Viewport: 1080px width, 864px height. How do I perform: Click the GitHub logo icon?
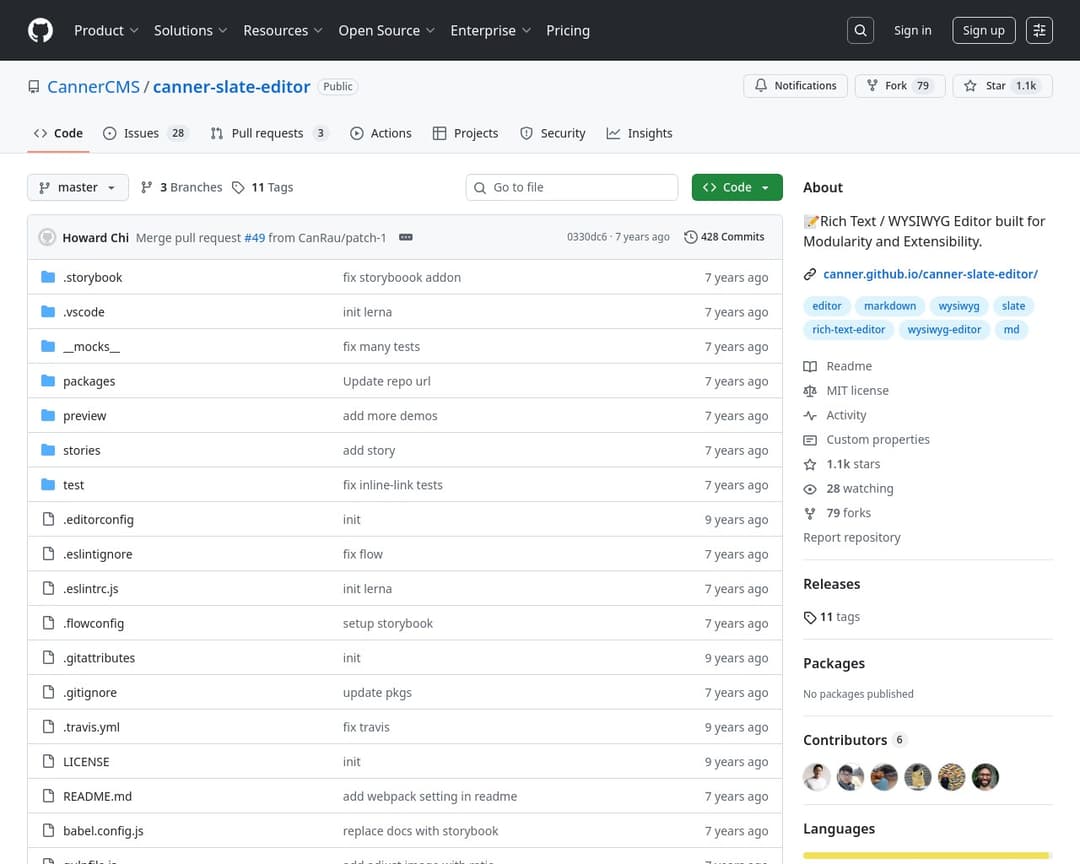tap(40, 30)
